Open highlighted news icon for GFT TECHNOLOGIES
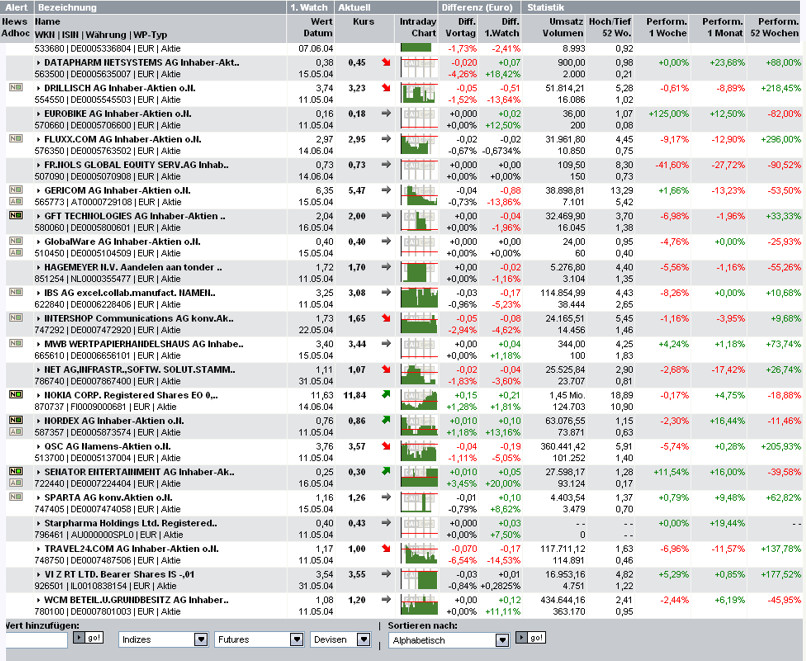Image resolution: width=806 pixels, height=661 pixels. [16, 215]
